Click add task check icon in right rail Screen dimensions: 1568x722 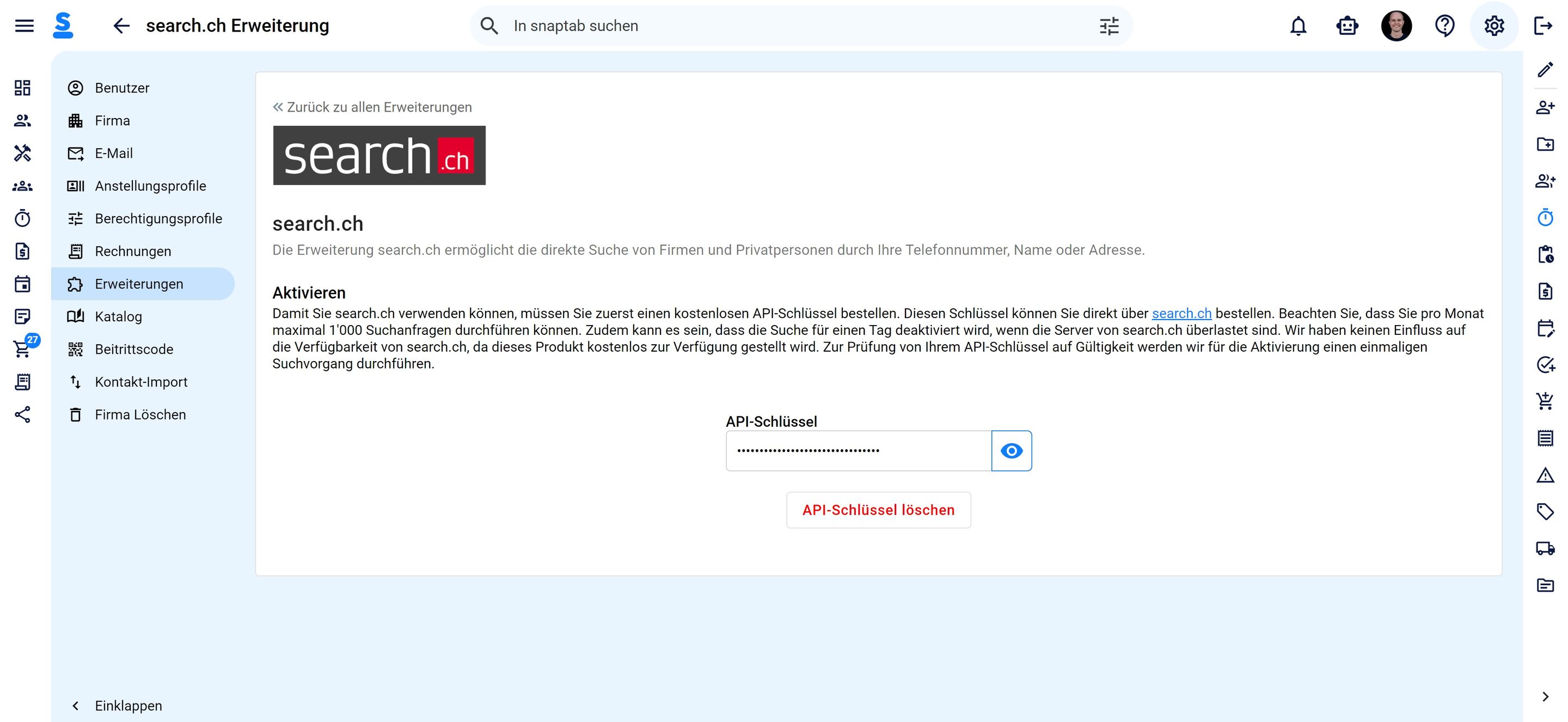click(1545, 364)
